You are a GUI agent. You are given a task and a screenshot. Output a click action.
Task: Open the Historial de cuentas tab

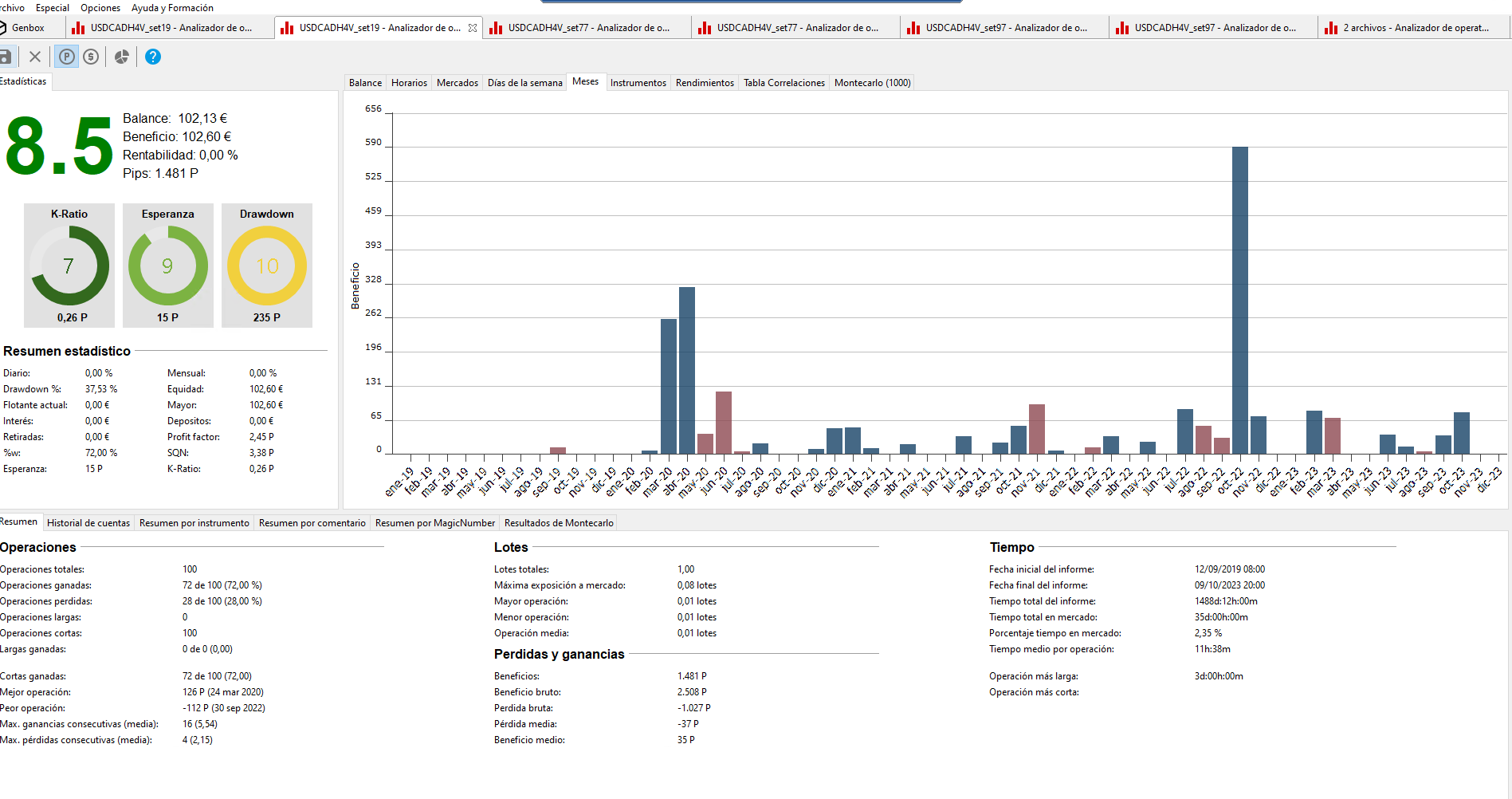tap(88, 523)
